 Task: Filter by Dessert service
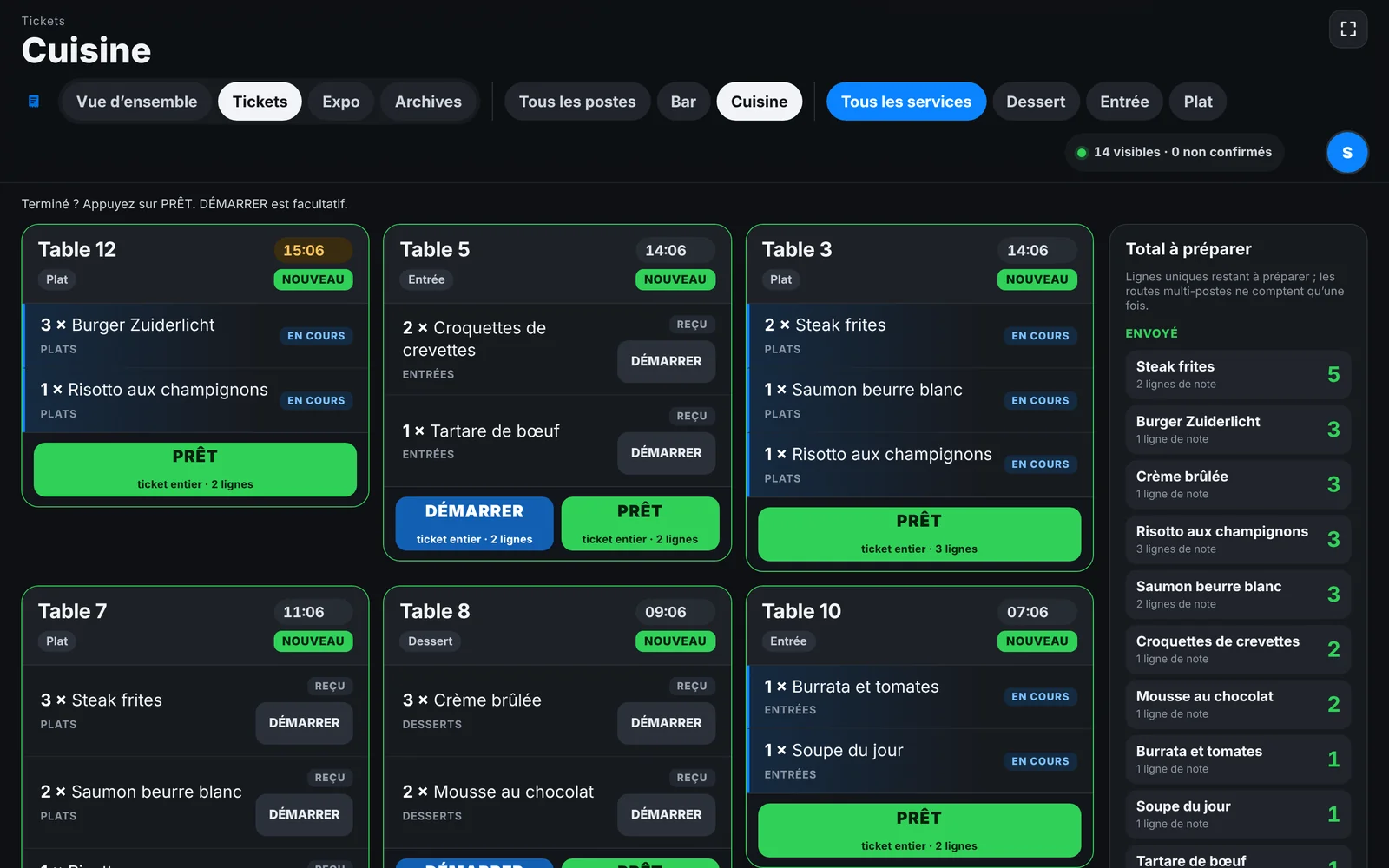(1036, 102)
